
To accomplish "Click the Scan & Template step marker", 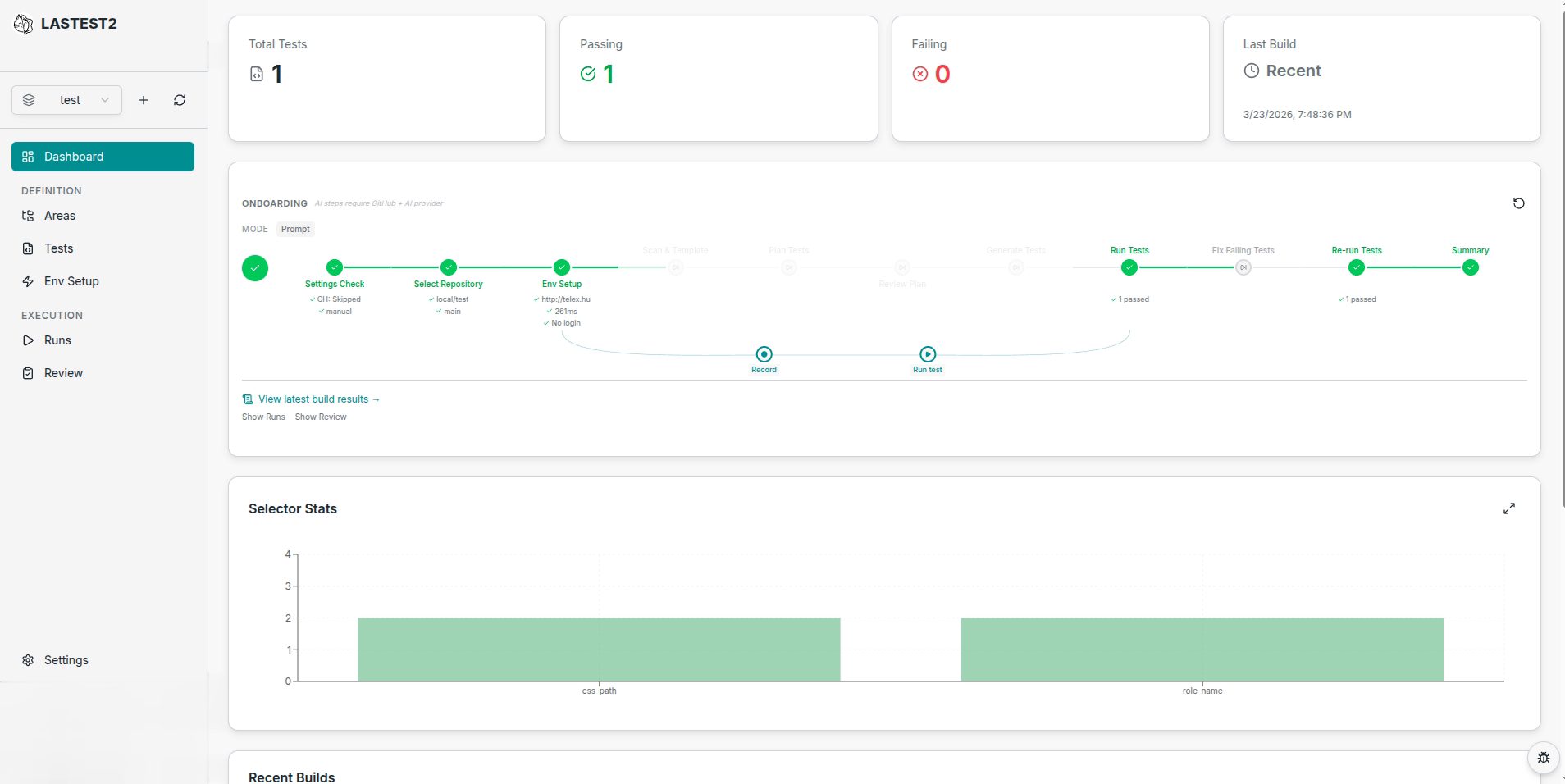I will click(x=675, y=267).
